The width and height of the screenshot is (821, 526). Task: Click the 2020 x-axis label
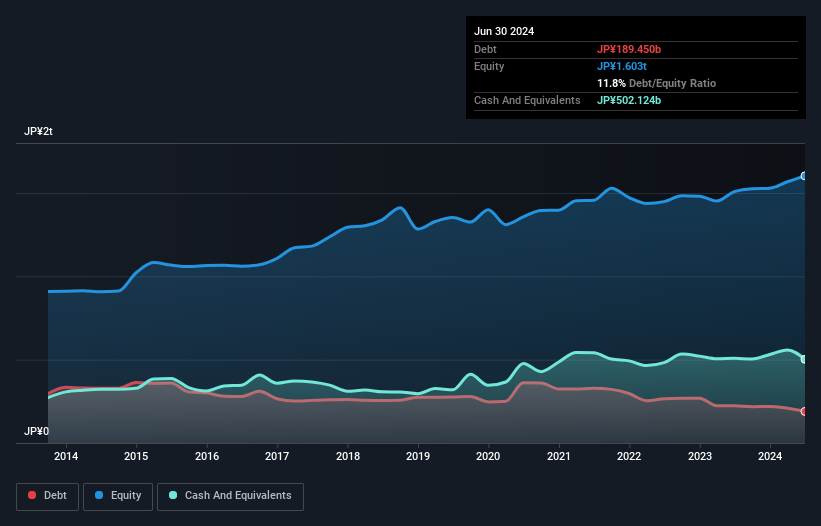pyautogui.click(x=488, y=456)
